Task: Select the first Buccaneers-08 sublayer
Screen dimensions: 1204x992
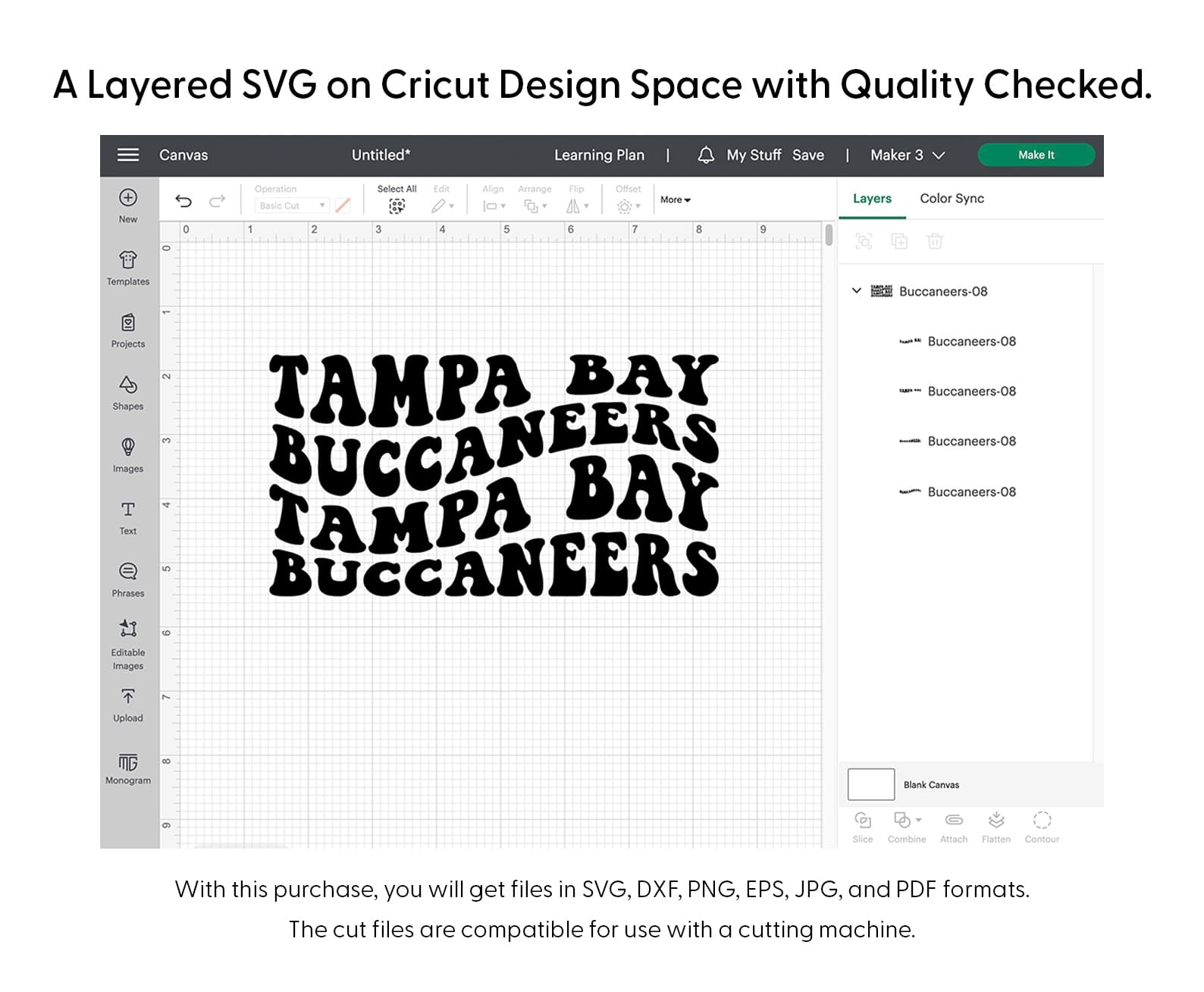Action: tap(970, 341)
